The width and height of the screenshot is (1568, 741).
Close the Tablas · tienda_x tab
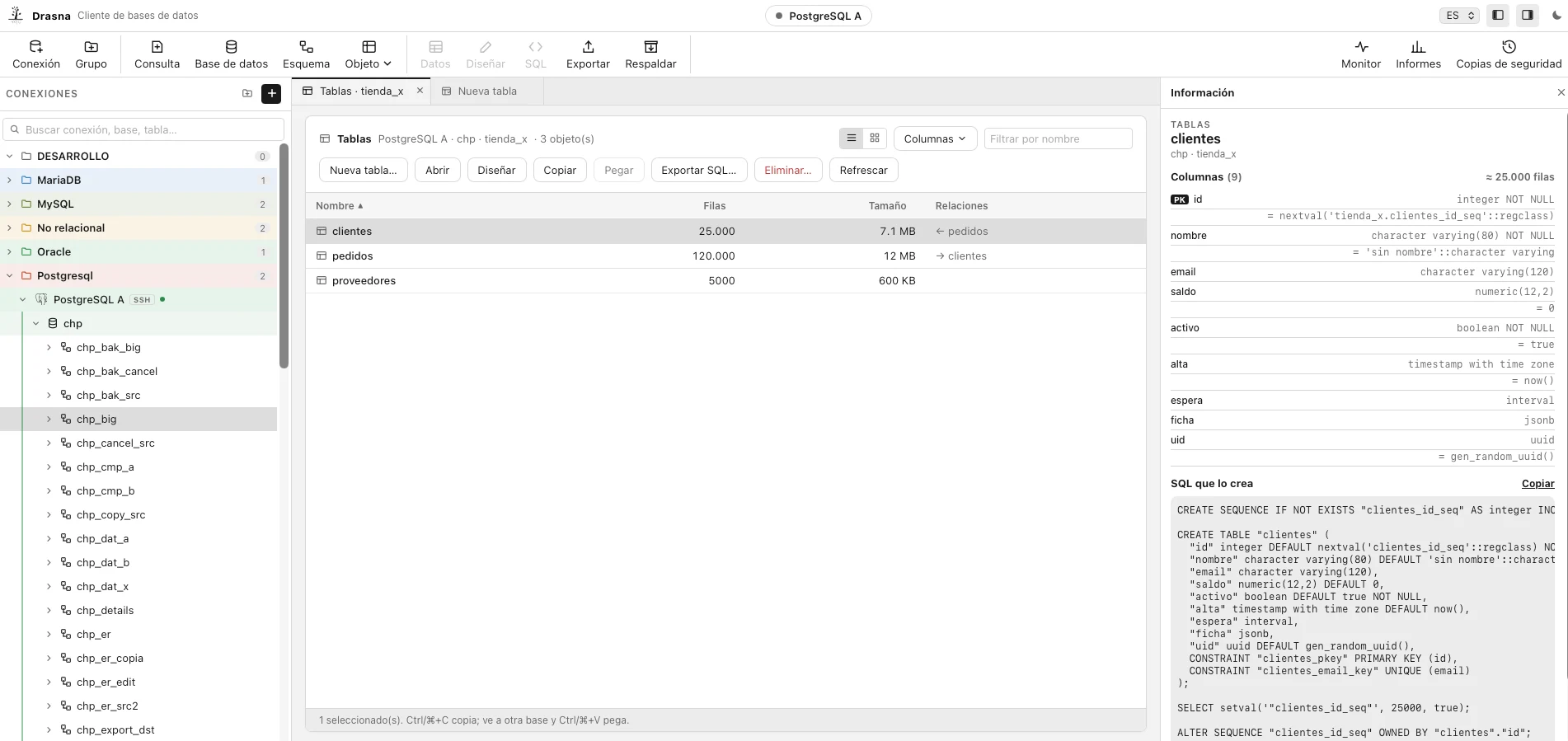[x=420, y=91]
